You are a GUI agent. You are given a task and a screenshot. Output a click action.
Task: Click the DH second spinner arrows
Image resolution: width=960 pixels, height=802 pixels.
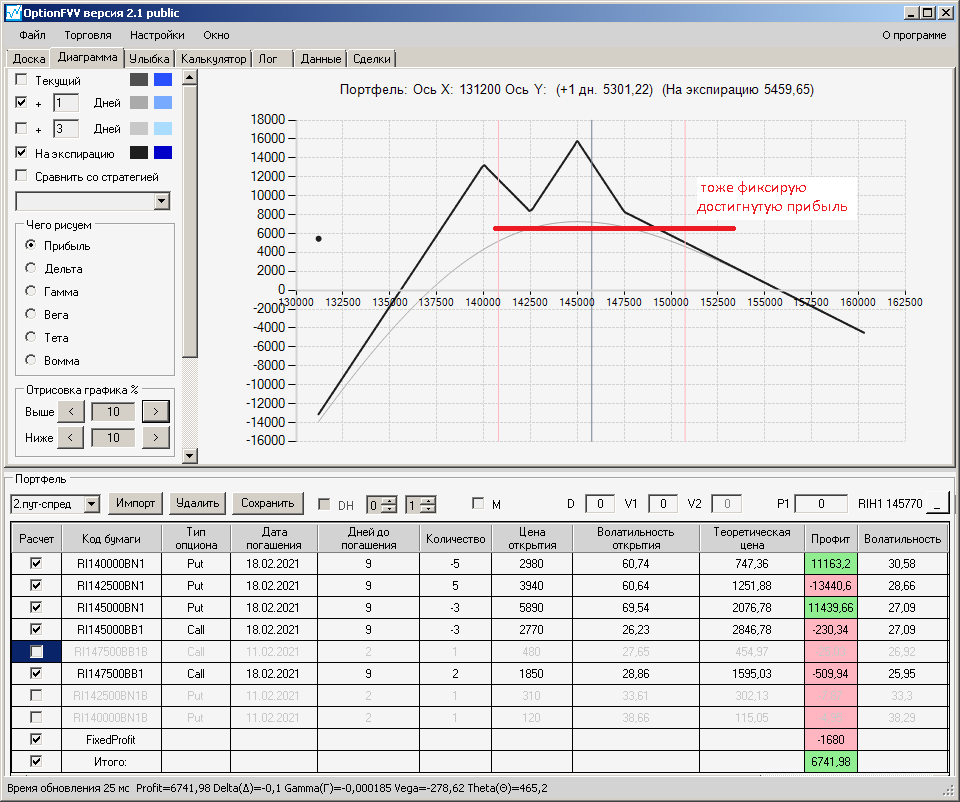(429, 504)
